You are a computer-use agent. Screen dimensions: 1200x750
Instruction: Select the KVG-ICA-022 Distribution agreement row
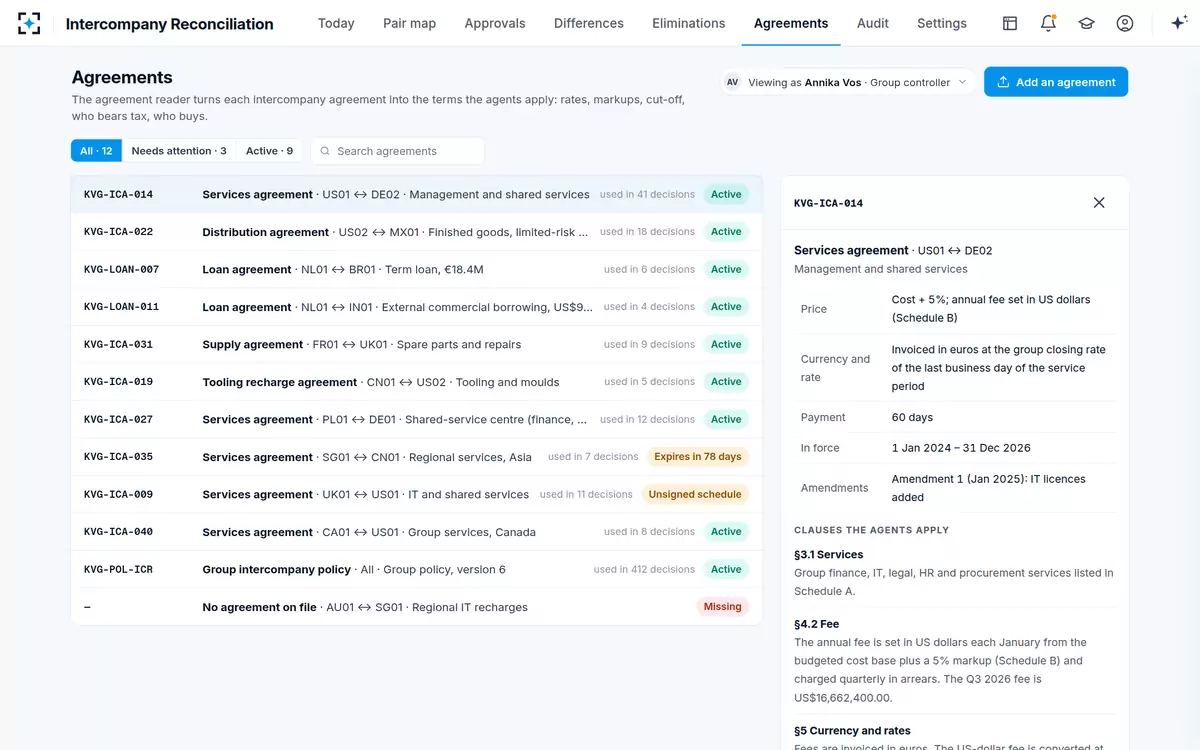pyautogui.click(x=416, y=232)
